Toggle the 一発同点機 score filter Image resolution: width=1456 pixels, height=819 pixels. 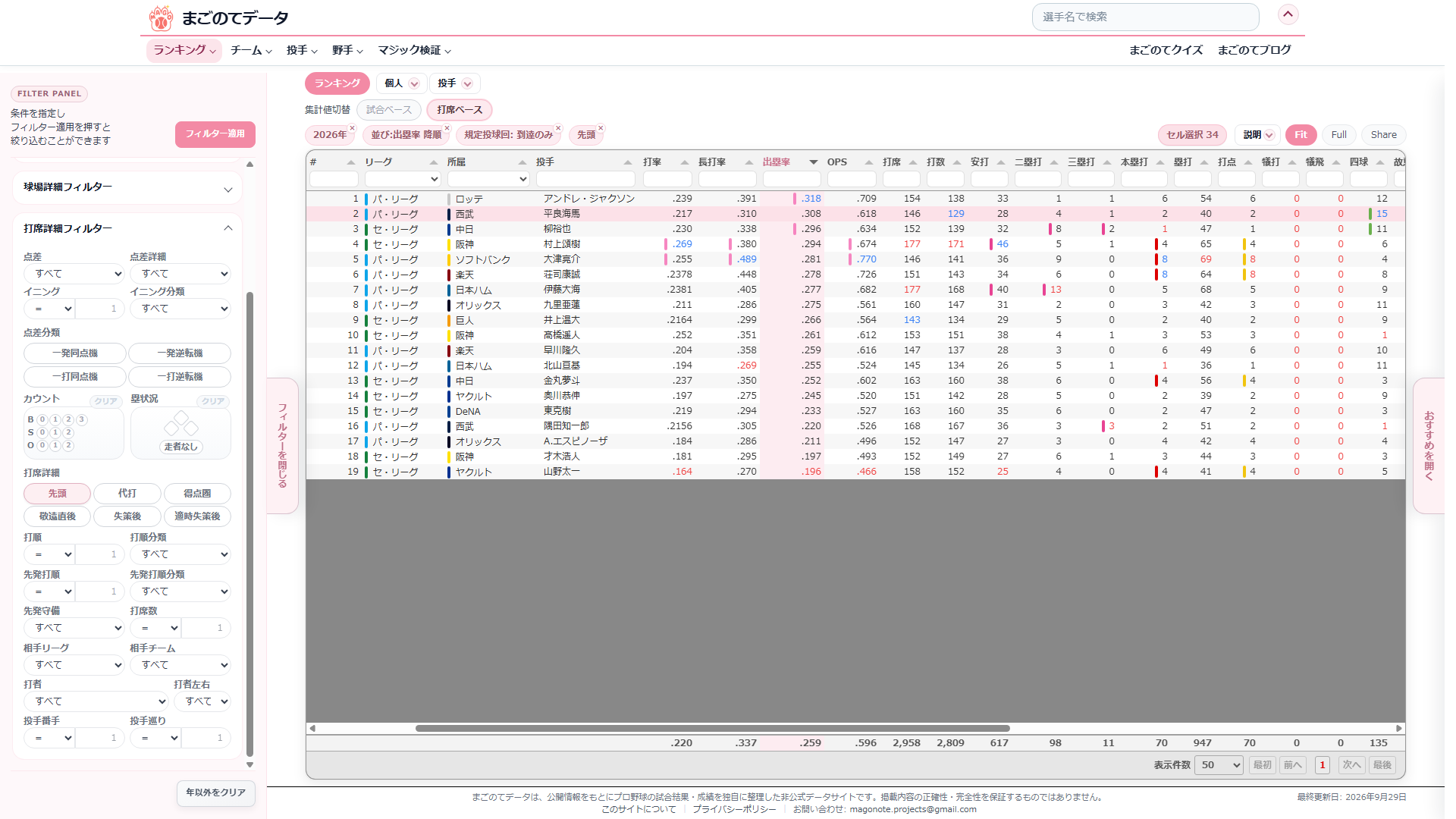75,353
